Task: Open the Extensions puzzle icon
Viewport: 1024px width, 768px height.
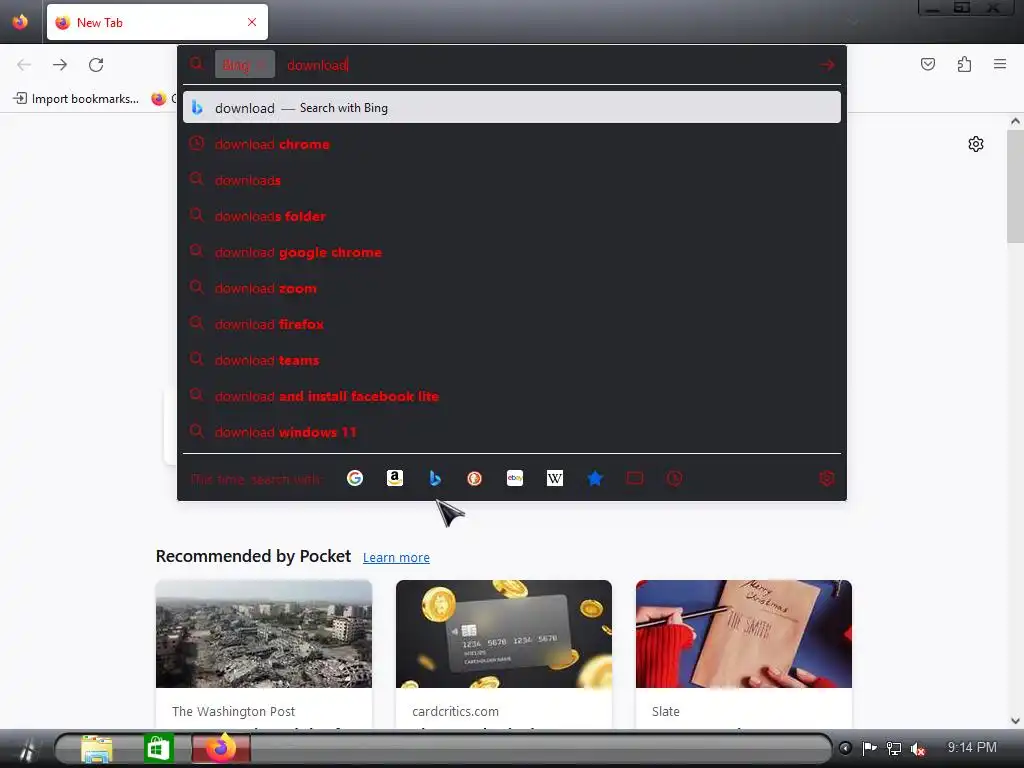Action: [x=964, y=64]
